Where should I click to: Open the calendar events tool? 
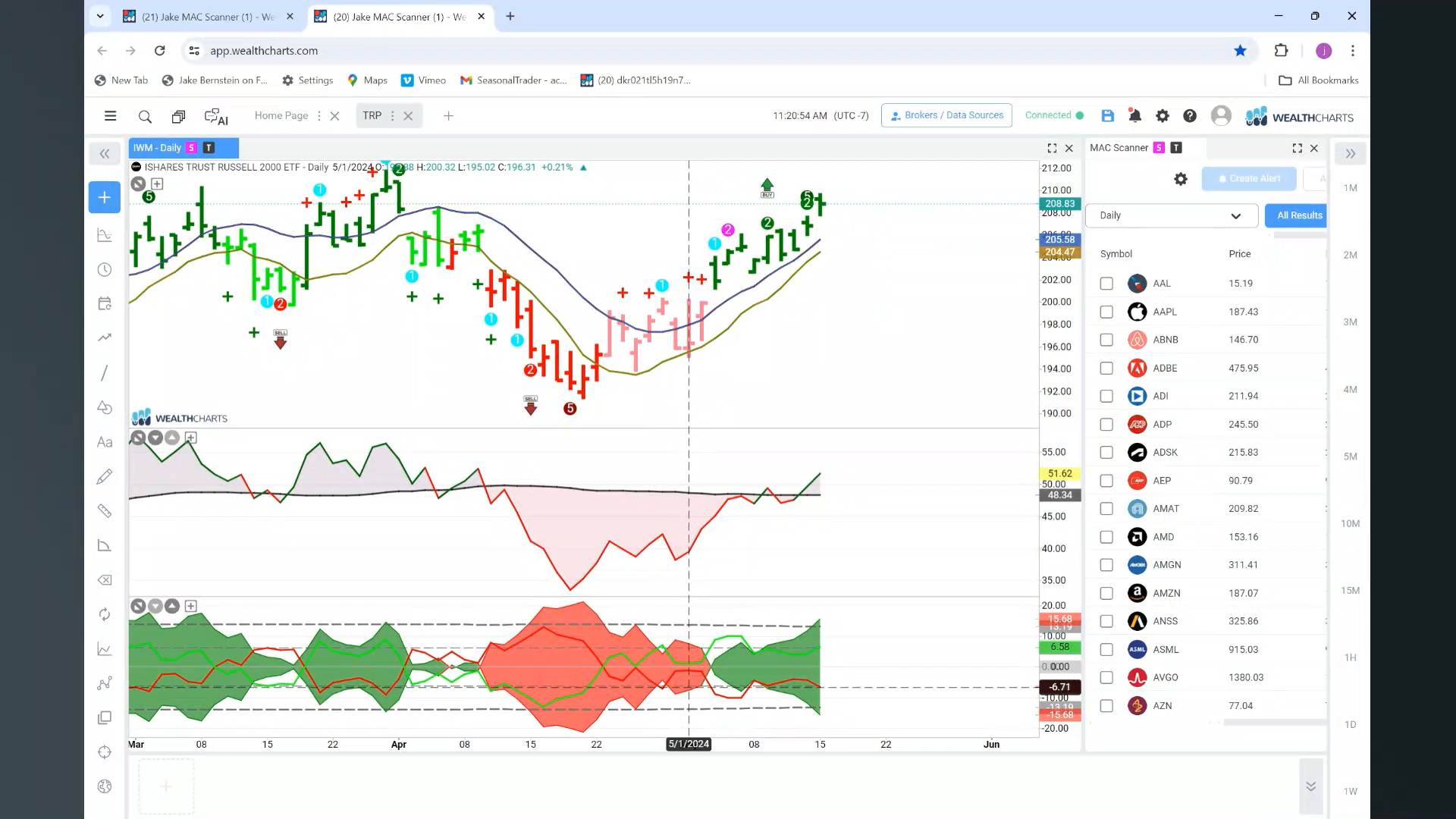[105, 304]
